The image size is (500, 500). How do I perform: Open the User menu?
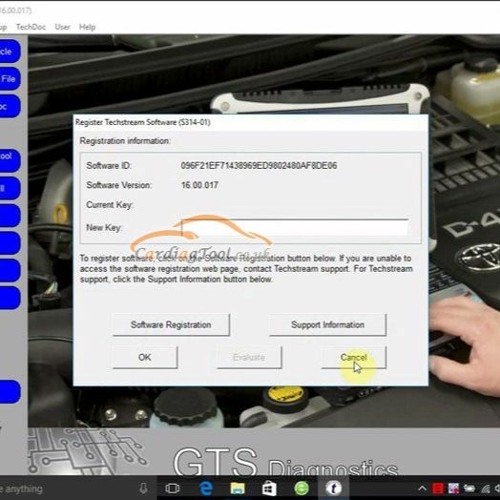(x=62, y=27)
